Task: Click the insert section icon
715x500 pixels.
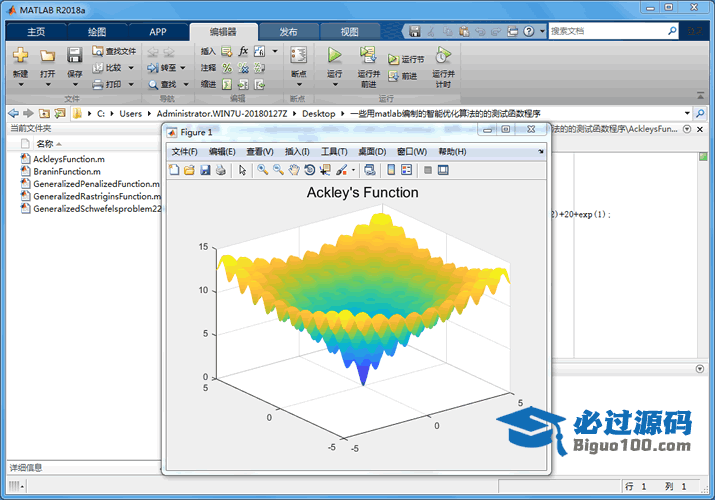Action: [227, 51]
